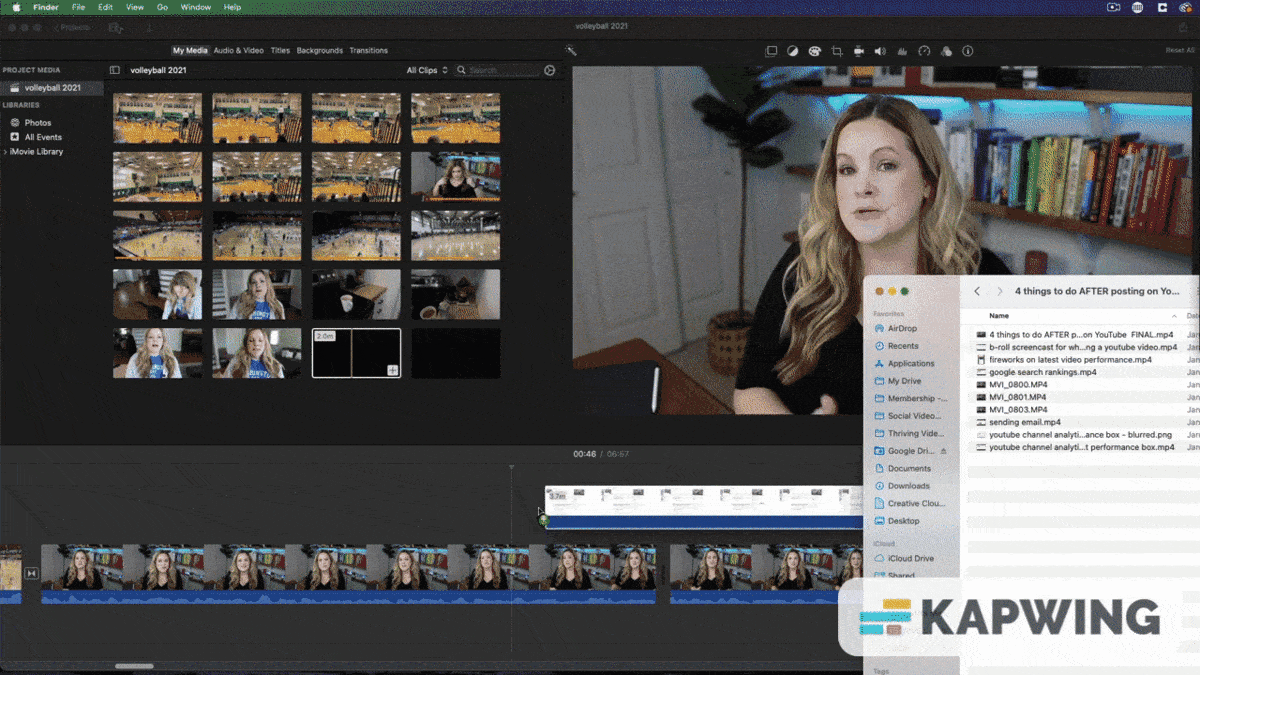Click the timeline horizontal scrollbar
Screen dimensions: 1280x720
coord(134,666)
